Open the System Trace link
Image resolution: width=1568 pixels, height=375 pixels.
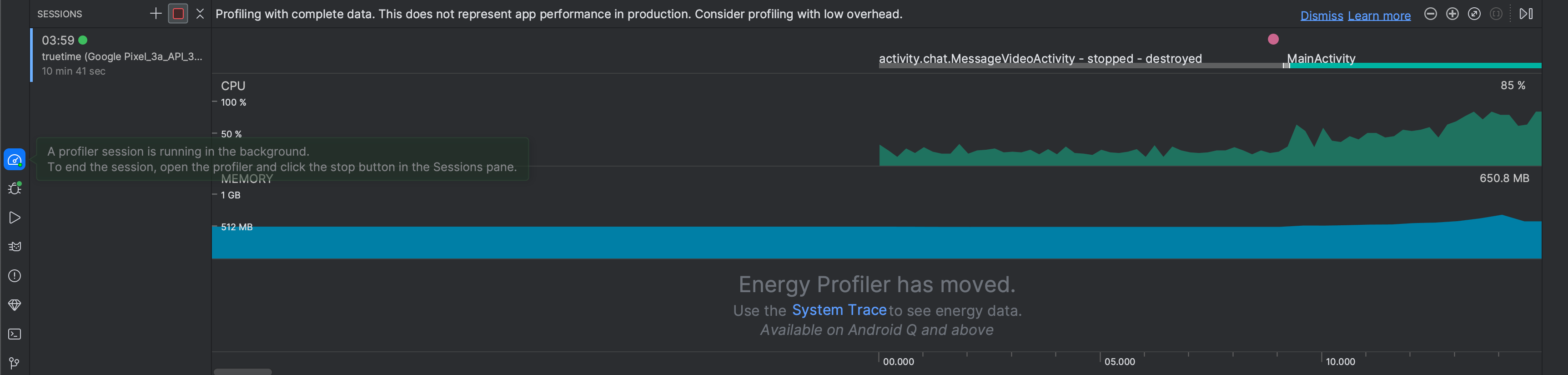839,310
